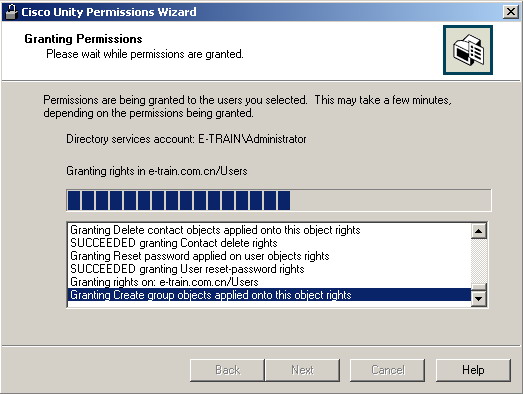Select 'SUCCEEDED granting Contact delete rights' line
The image size is (523, 394).
coord(269,243)
